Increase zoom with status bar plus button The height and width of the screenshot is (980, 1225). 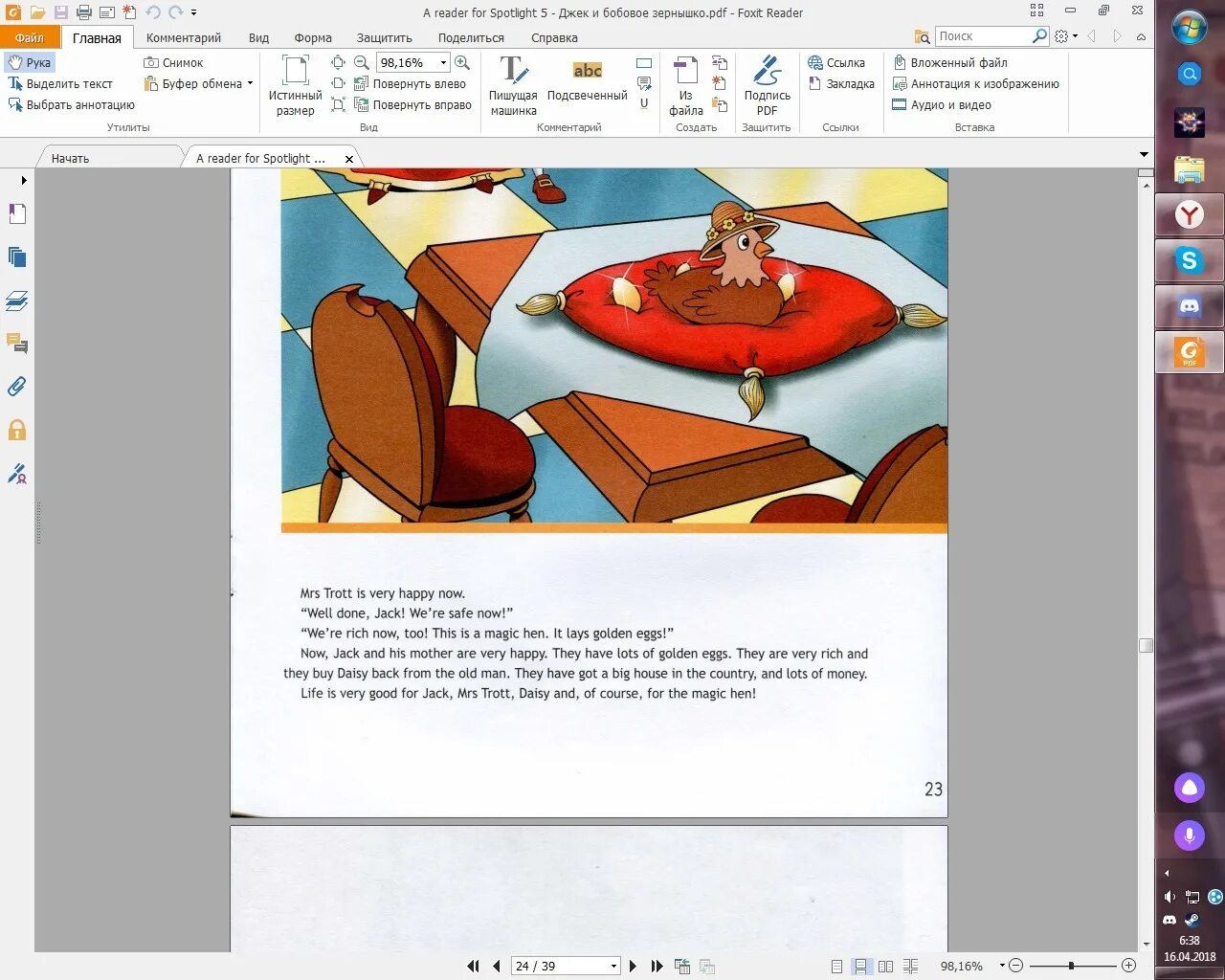point(1128,966)
